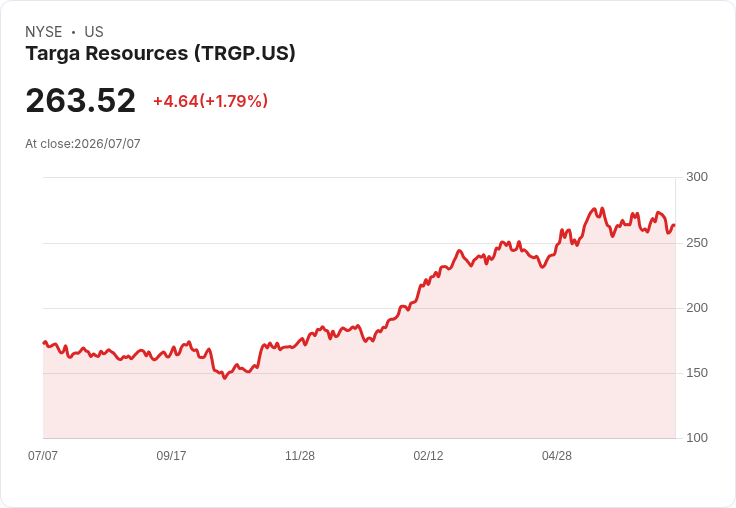The height and width of the screenshot is (508, 736).
Task: Click the 09/17 date axis label
Action: tap(171, 455)
